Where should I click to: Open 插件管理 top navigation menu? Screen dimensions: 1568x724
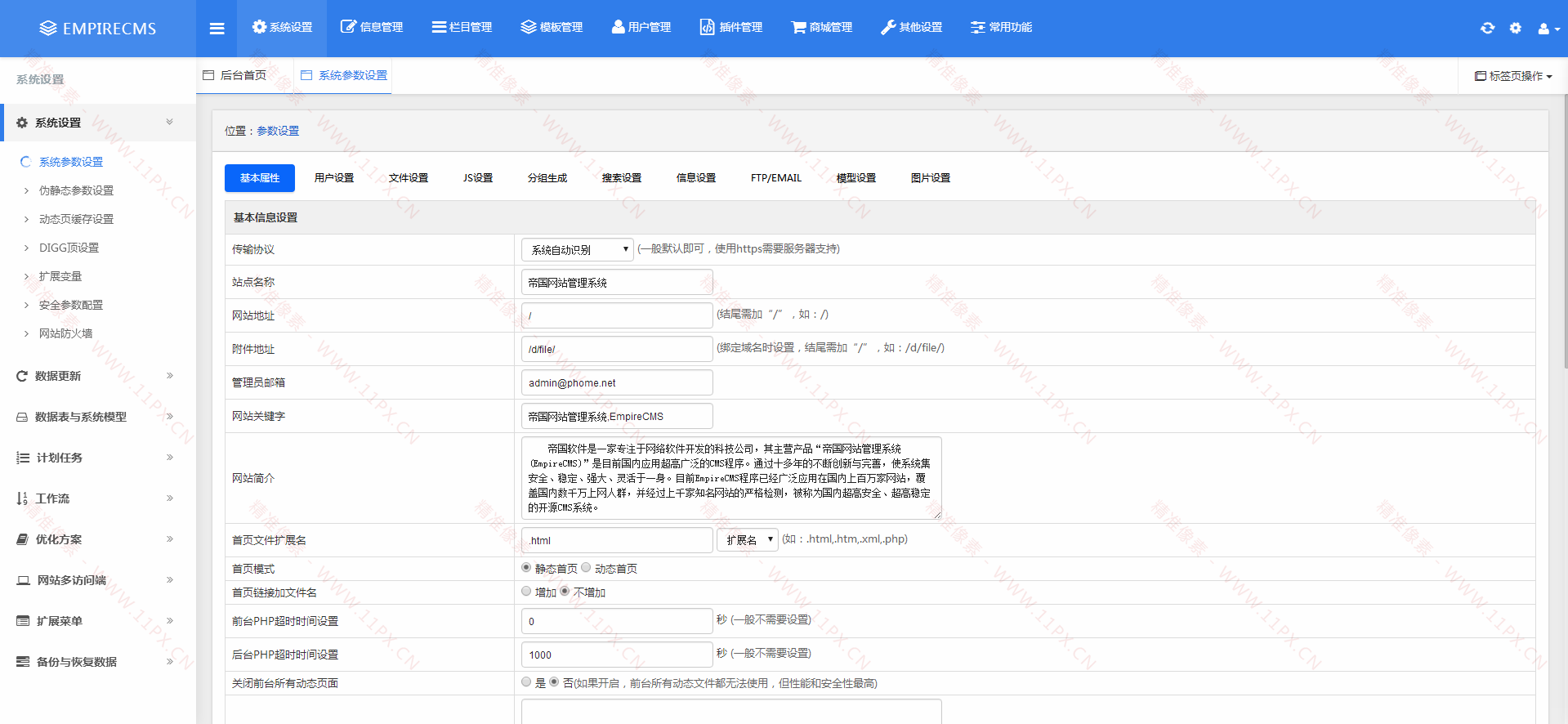pyautogui.click(x=731, y=28)
